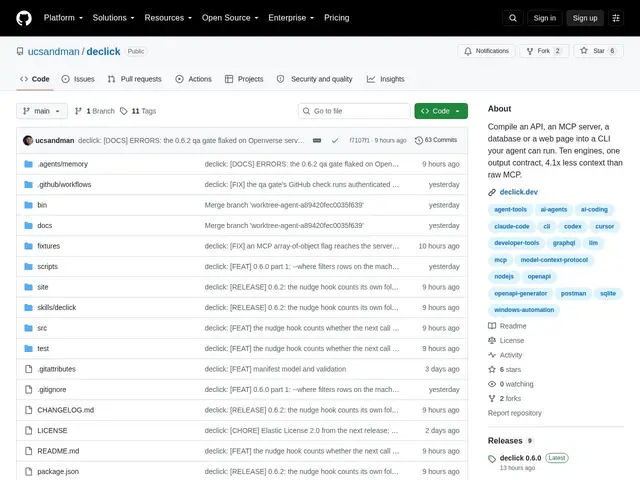Click the folder icon for bin
The image size is (640, 480).
tap(28, 205)
